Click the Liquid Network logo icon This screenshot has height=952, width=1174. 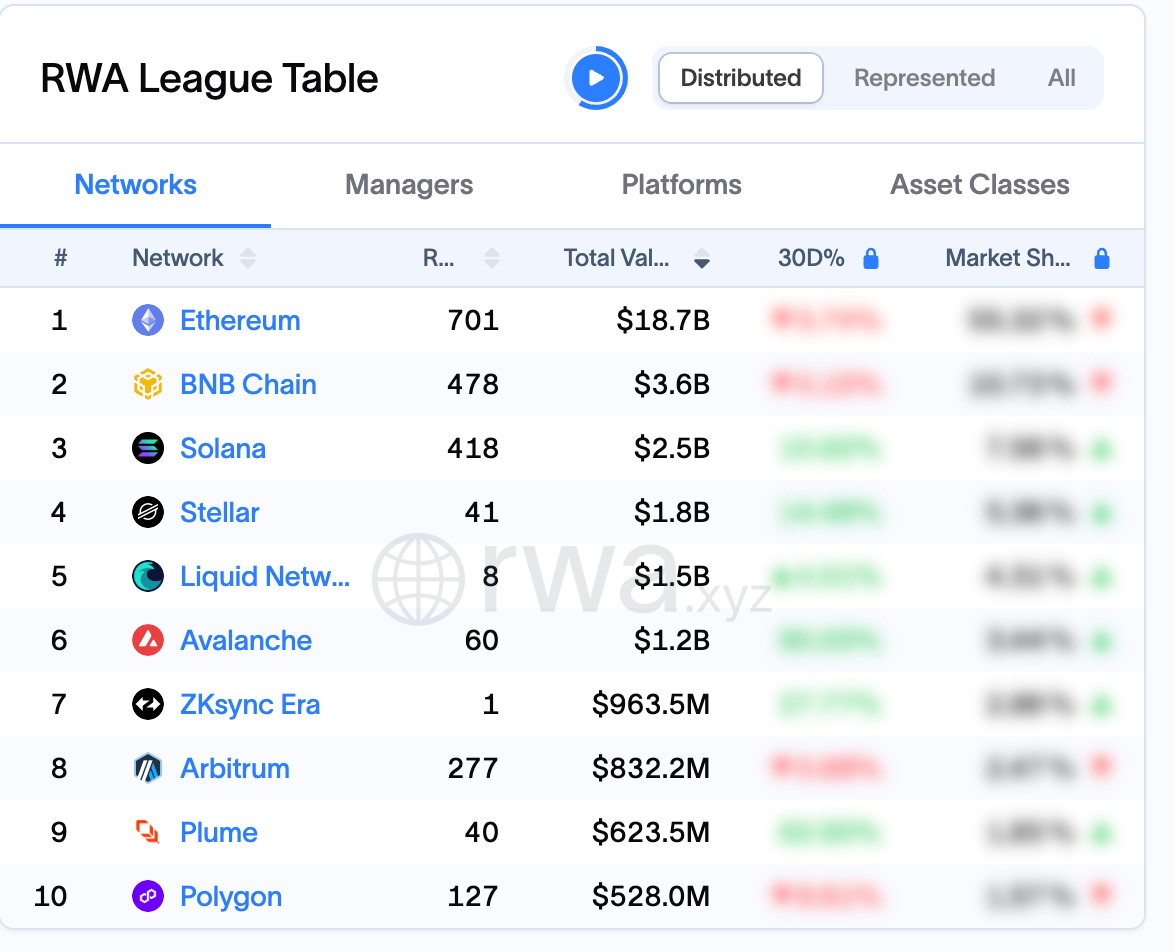click(x=148, y=576)
